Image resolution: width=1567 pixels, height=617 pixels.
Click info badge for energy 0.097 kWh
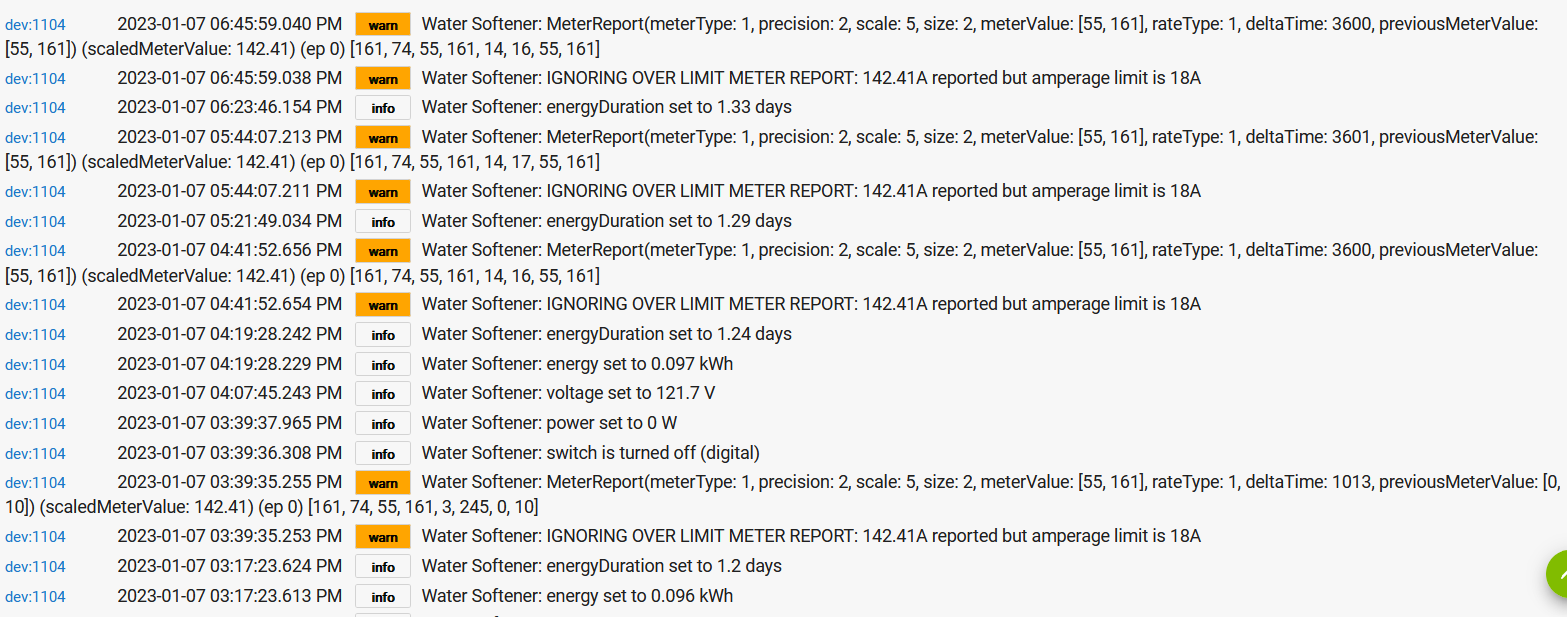click(383, 365)
